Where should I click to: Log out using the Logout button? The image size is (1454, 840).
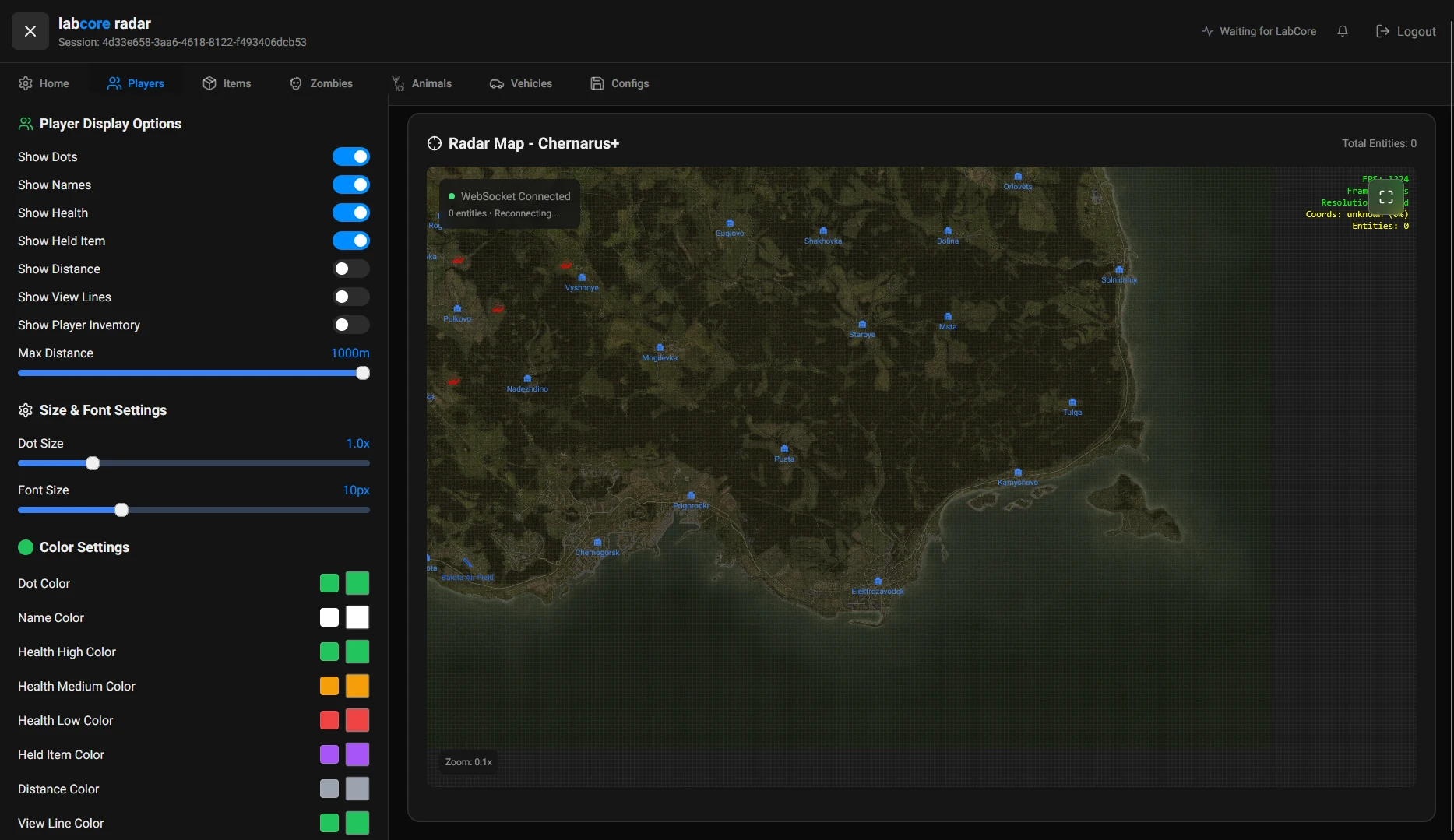tap(1406, 31)
